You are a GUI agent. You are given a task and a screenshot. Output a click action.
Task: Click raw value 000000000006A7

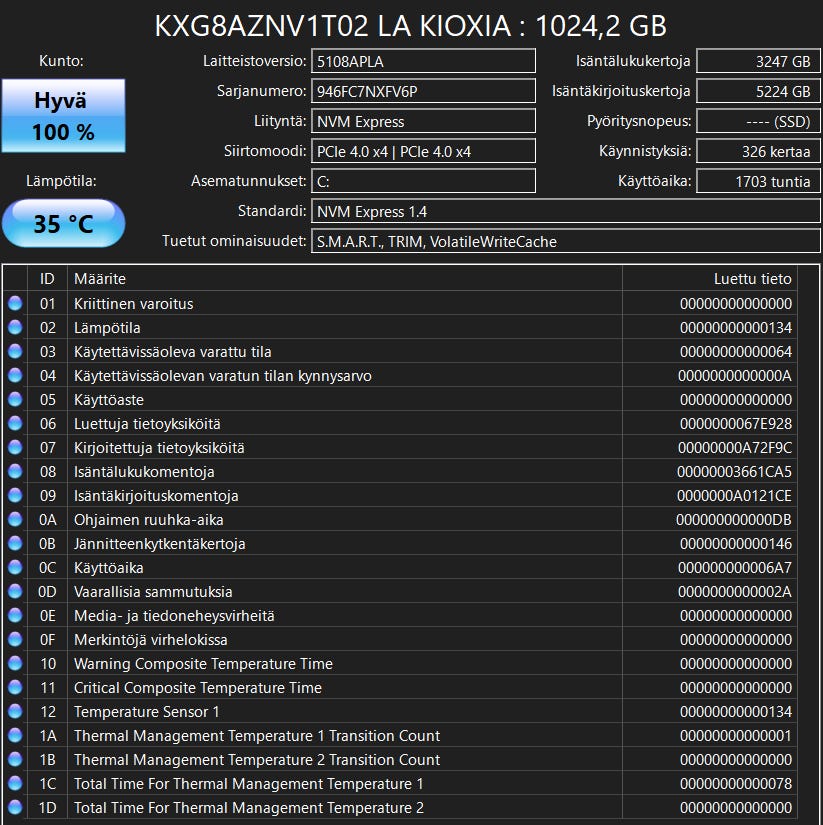(735, 568)
